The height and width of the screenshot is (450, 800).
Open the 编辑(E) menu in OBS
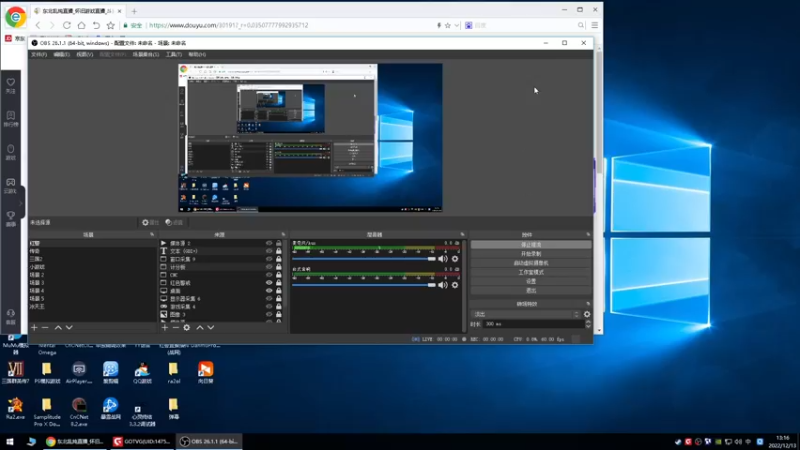coord(62,55)
